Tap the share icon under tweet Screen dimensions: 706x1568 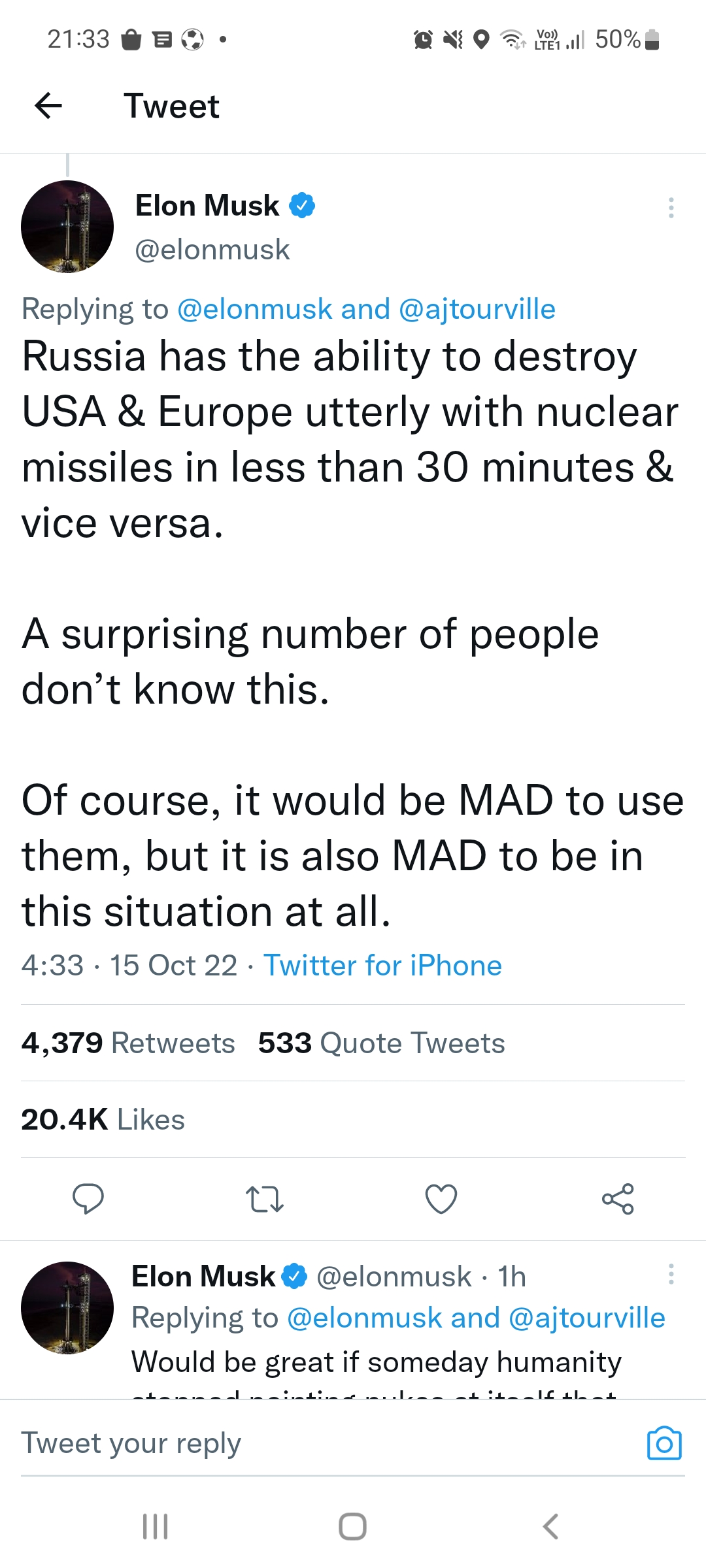click(618, 1199)
